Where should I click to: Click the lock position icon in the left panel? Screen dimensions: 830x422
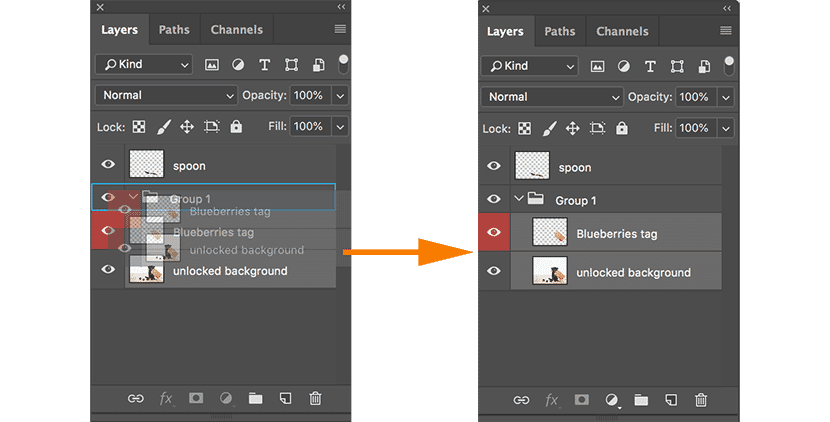pyautogui.click(x=186, y=127)
